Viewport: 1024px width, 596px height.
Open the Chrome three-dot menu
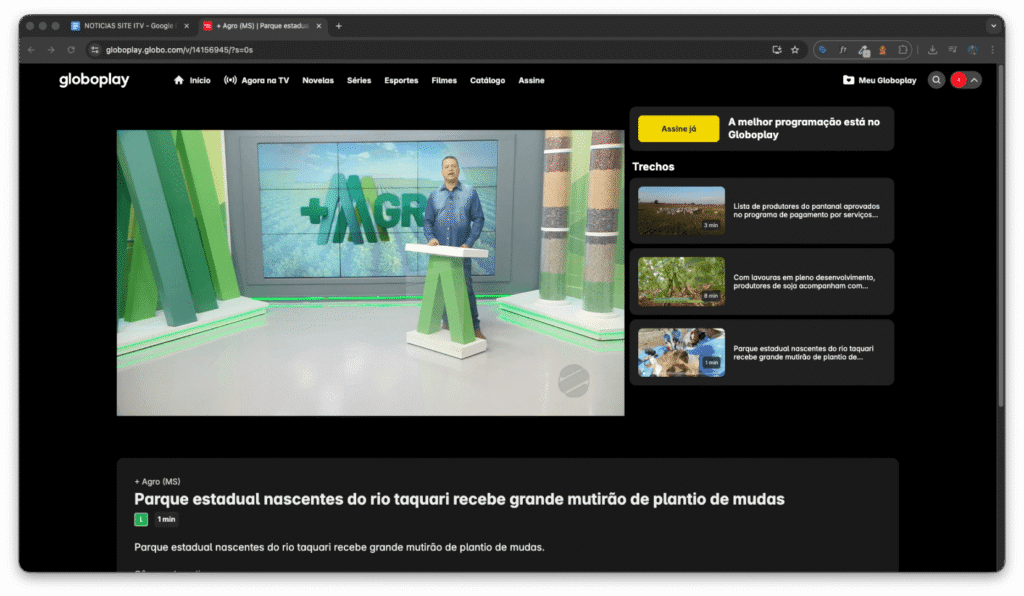point(992,50)
